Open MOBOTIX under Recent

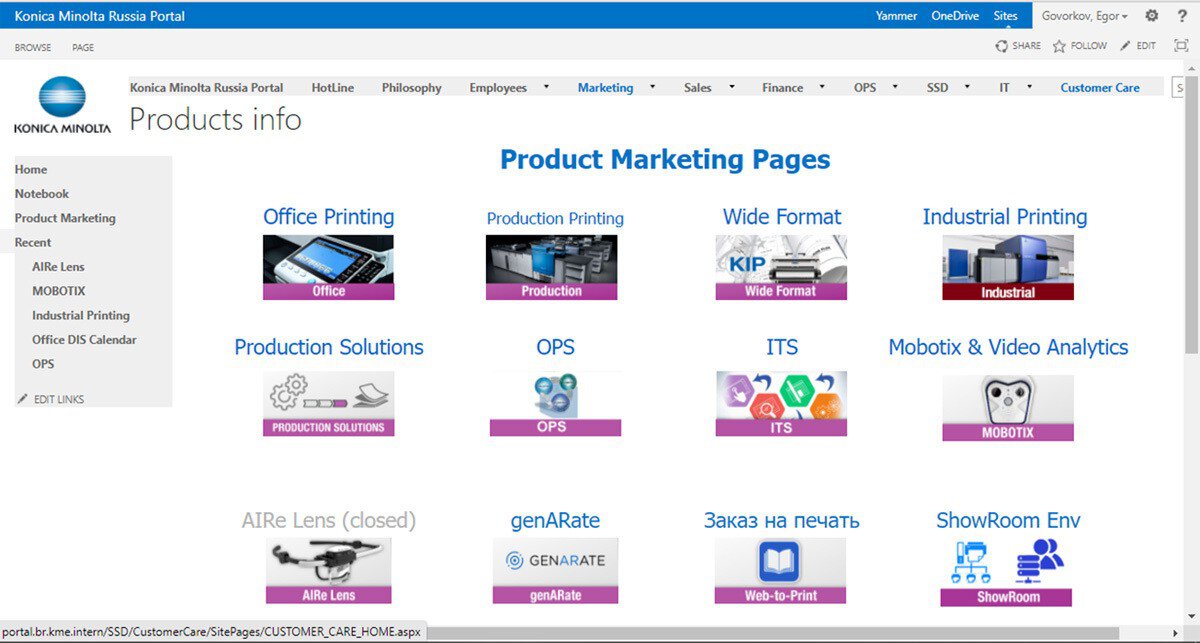pos(58,291)
